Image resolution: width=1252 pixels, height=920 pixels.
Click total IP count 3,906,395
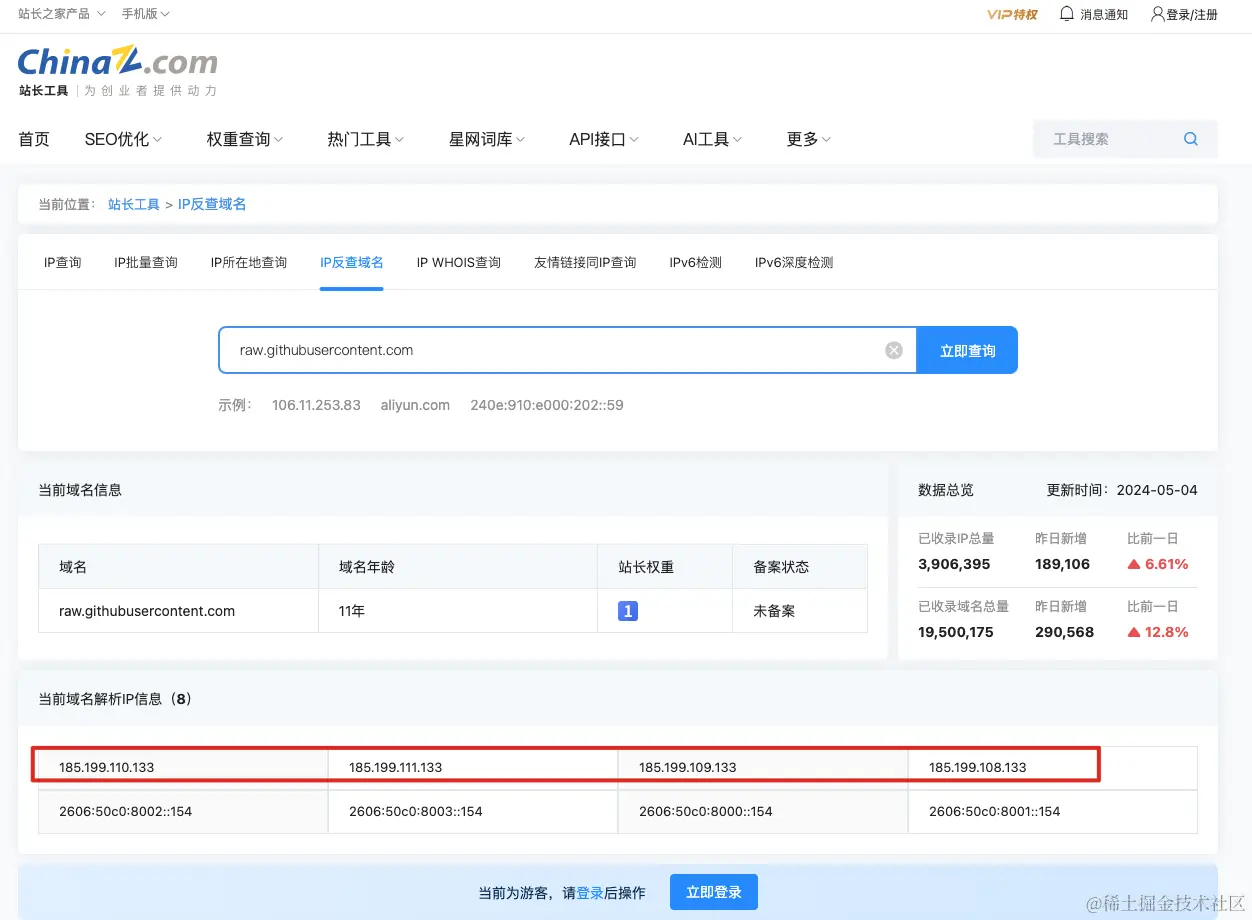click(954, 564)
